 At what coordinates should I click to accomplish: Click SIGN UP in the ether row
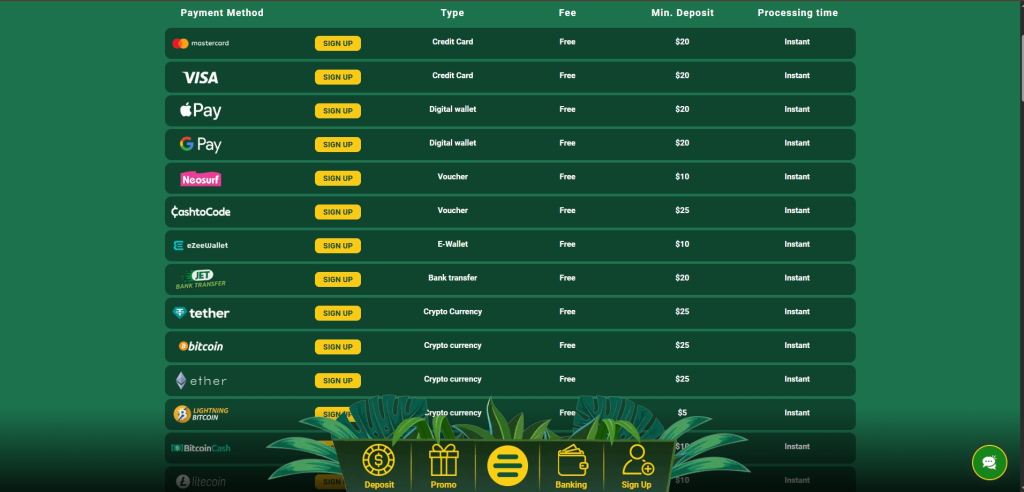click(x=338, y=381)
